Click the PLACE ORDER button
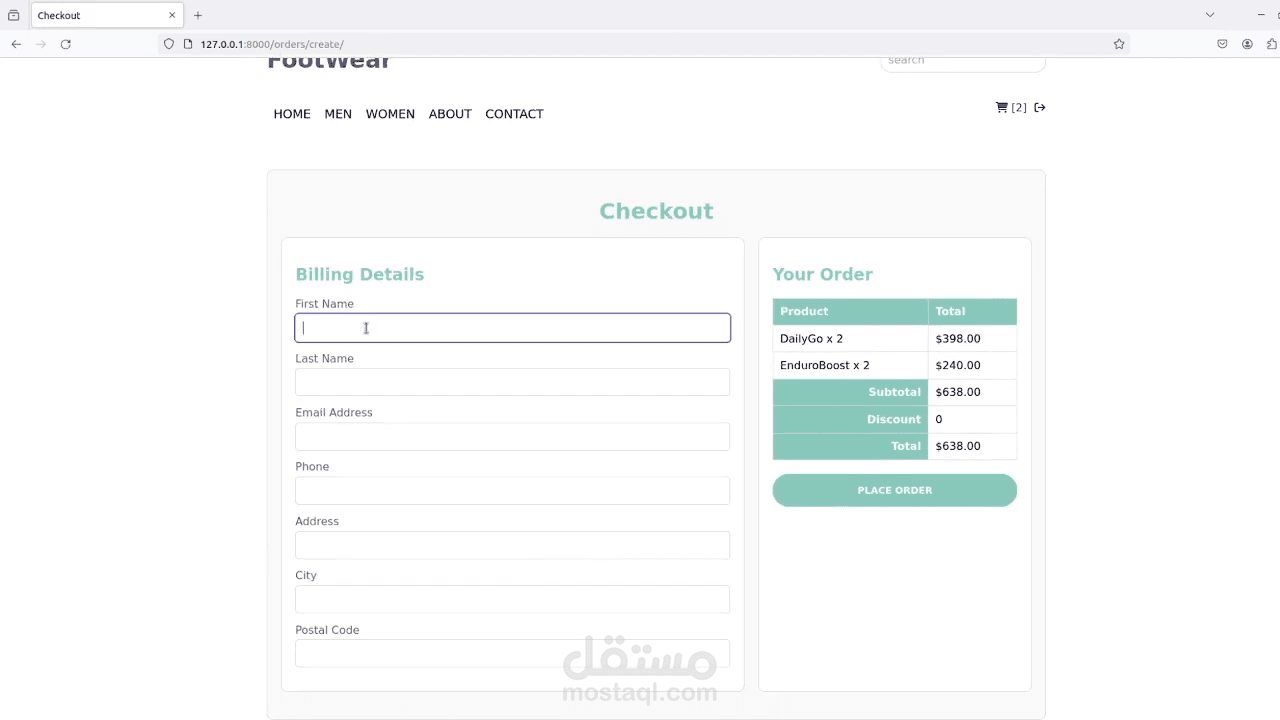1280x720 pixels. (895, 490)
